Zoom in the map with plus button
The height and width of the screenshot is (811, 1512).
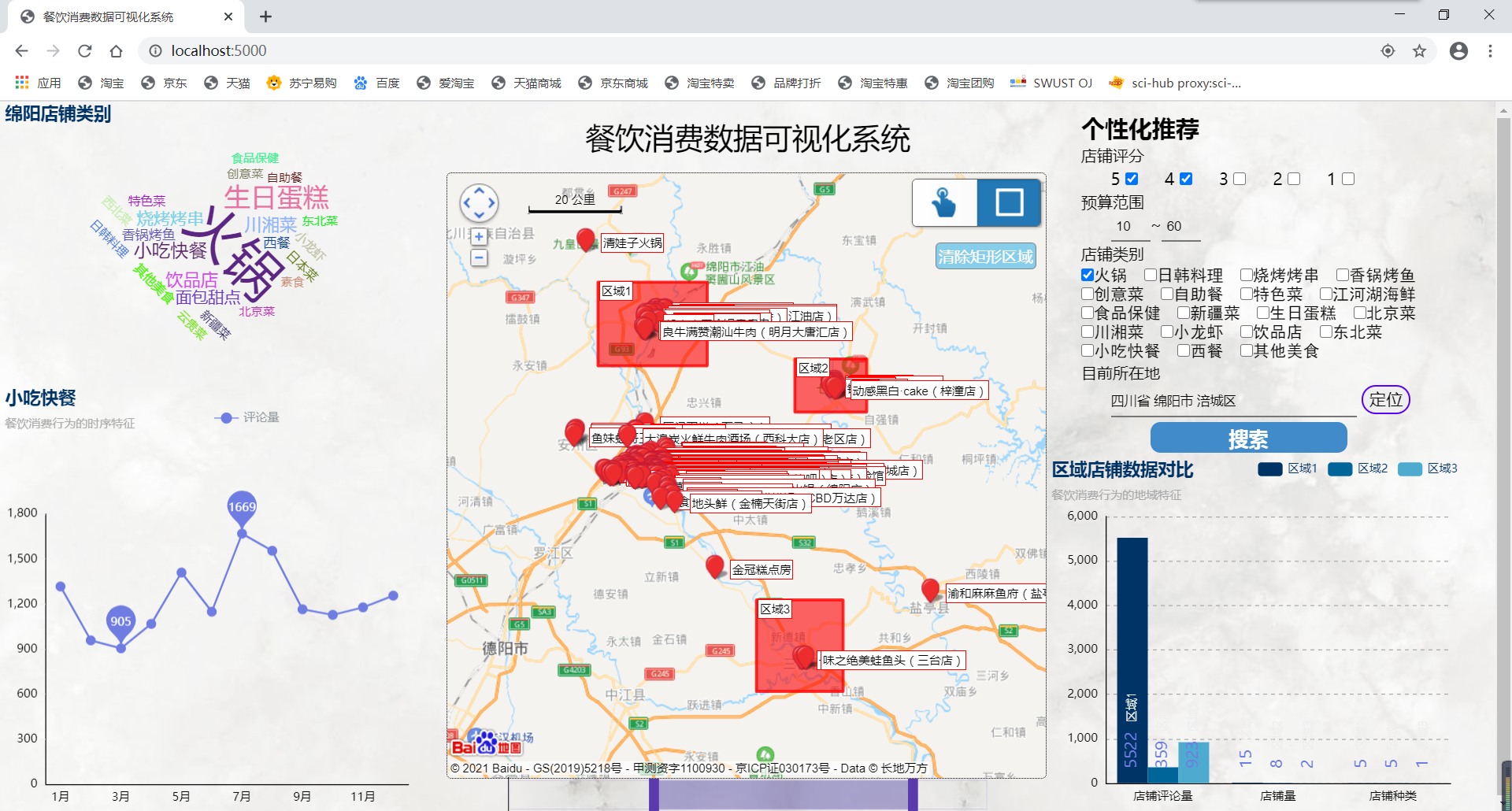(x=479, y=236)
